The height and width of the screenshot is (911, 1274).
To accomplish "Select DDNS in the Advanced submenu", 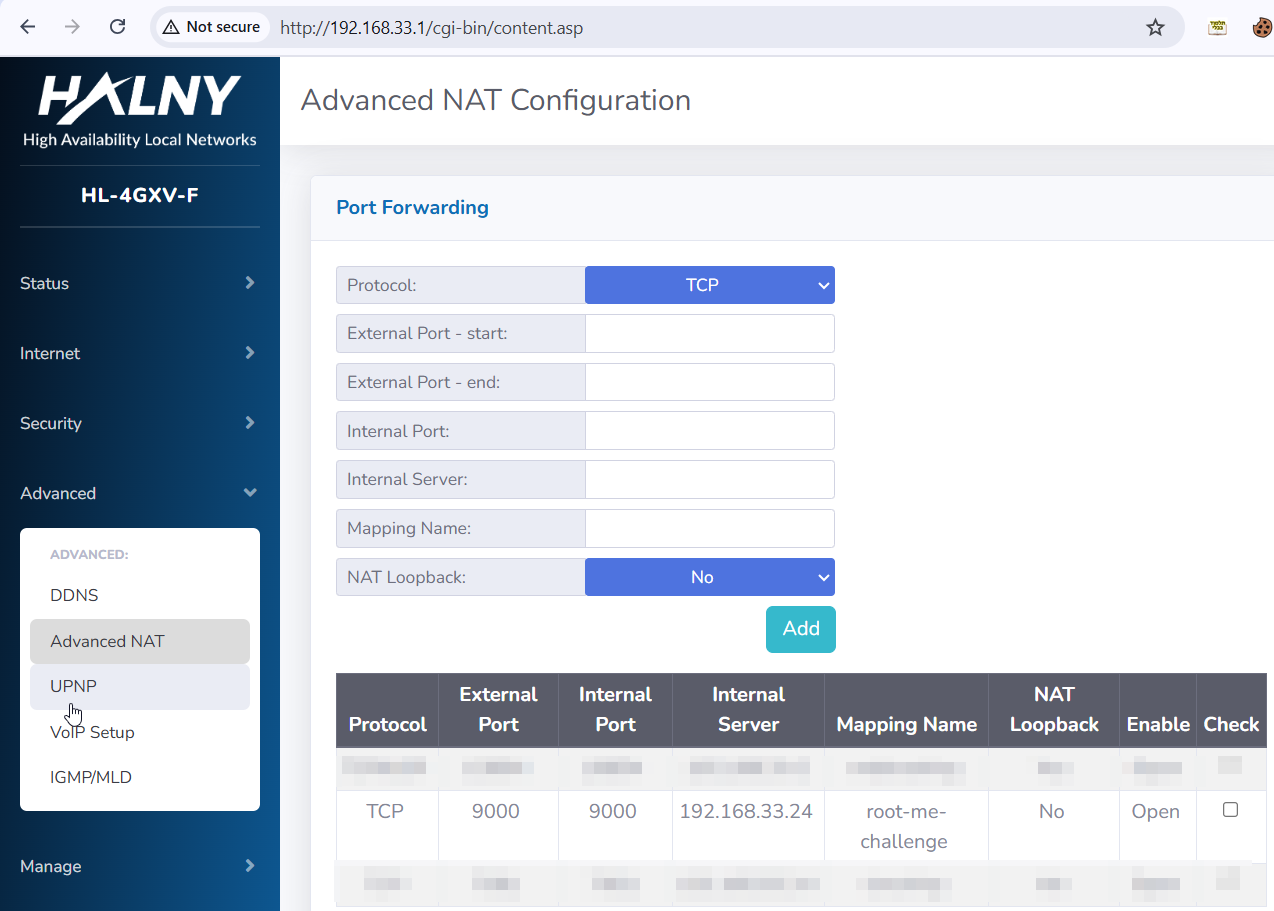I will (75, 595).
